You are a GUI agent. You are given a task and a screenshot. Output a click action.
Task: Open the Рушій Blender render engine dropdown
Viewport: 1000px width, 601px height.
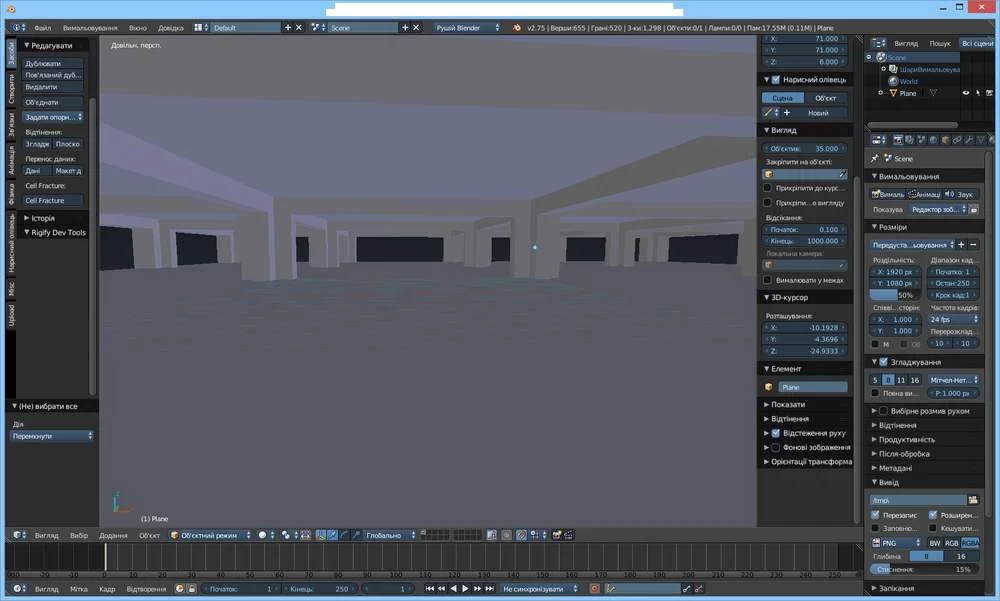[x=467, y=27]
